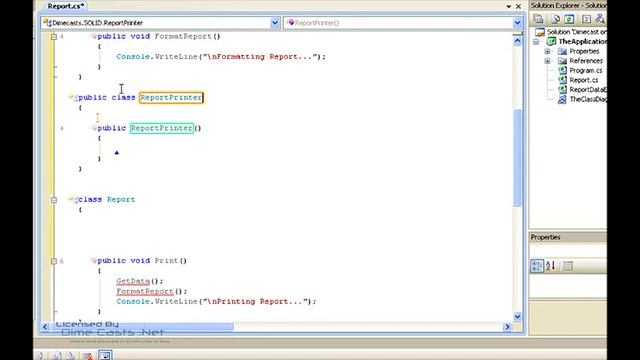Screen dimensions: 640x360
Task: Click the editor scroll up arrow
Action: click(x=518, y=41)
